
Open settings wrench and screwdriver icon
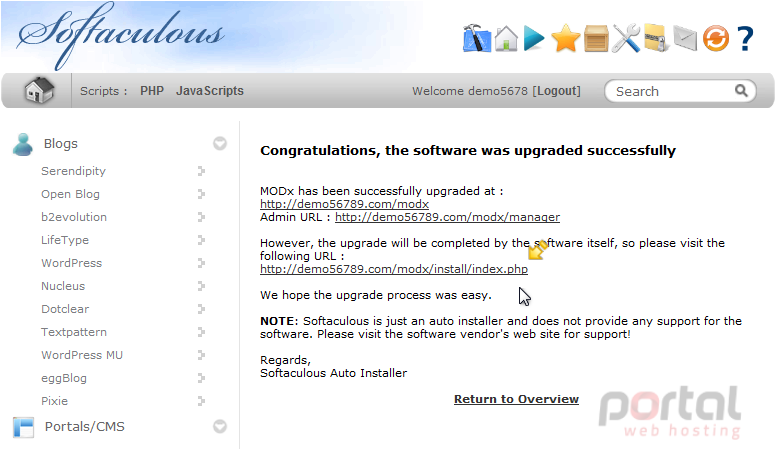coord(626,38)
